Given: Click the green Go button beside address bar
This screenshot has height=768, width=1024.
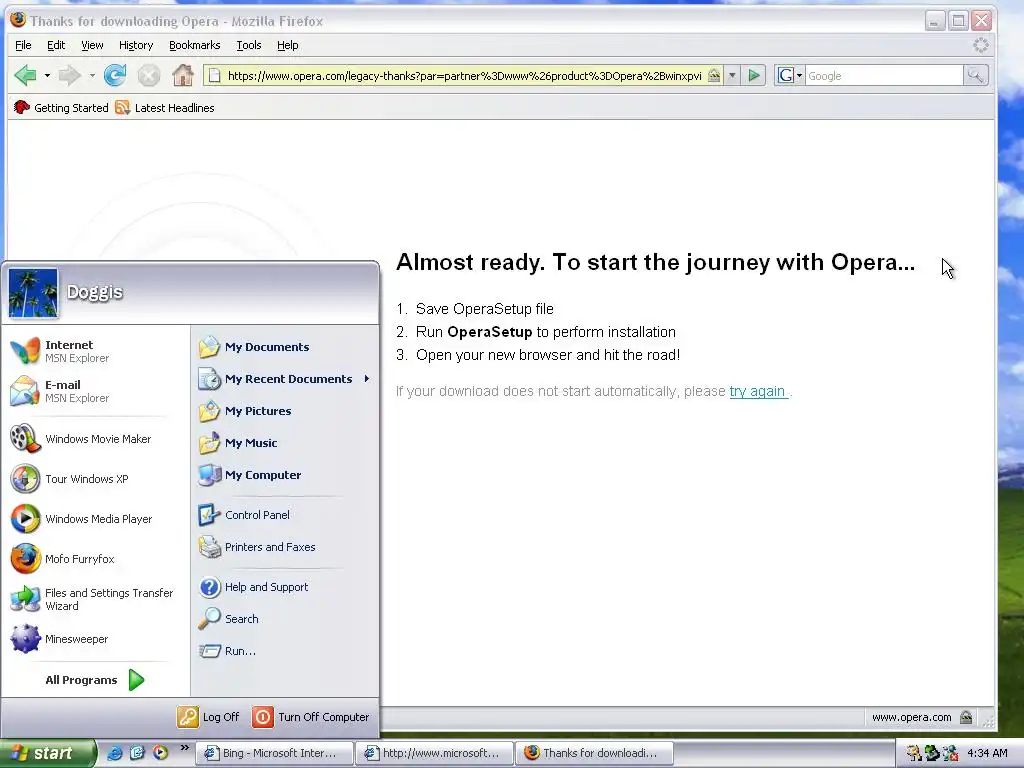Looking at the screenshot, I should tap(754, 76).
